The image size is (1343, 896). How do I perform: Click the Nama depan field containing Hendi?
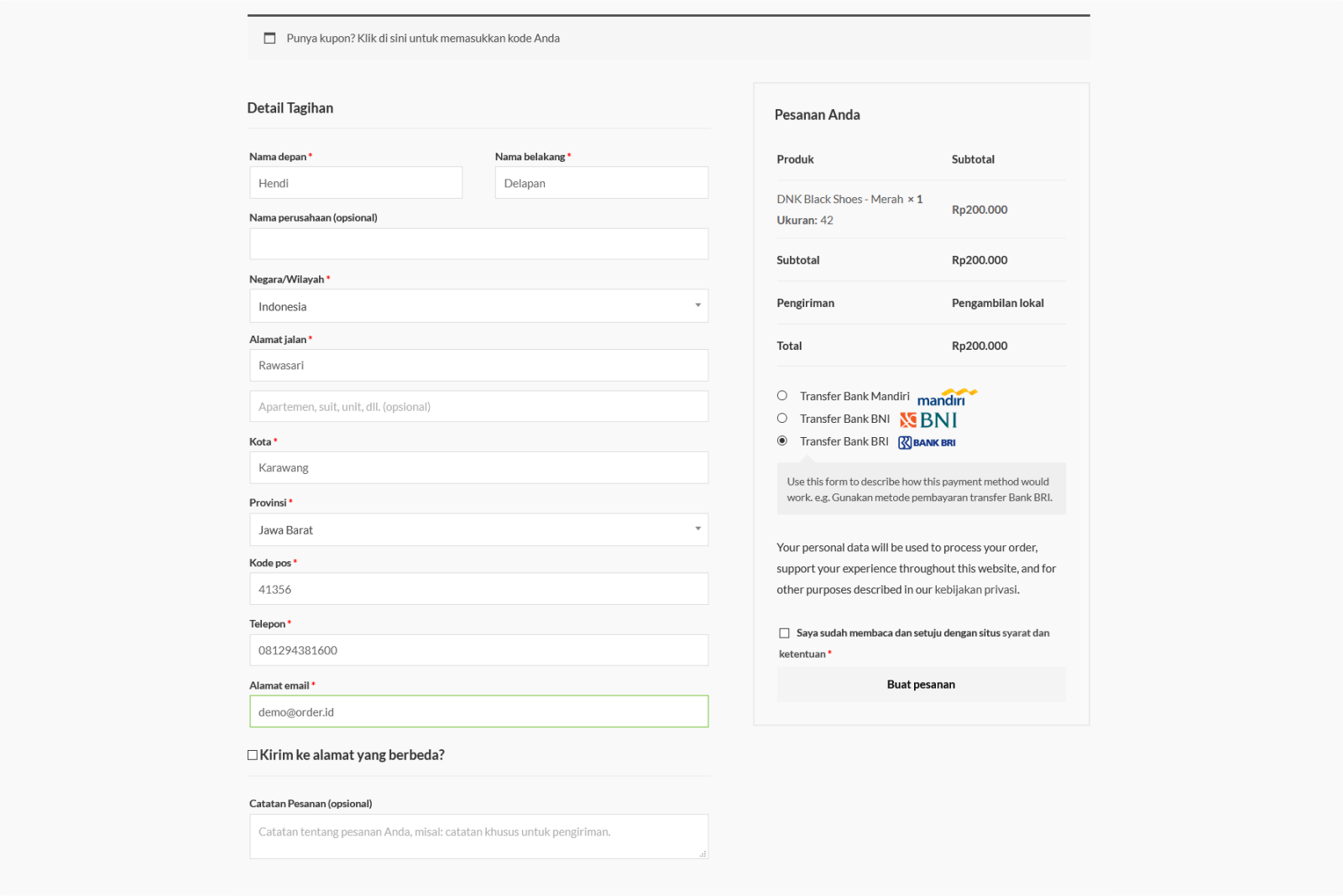coord(356,183)
